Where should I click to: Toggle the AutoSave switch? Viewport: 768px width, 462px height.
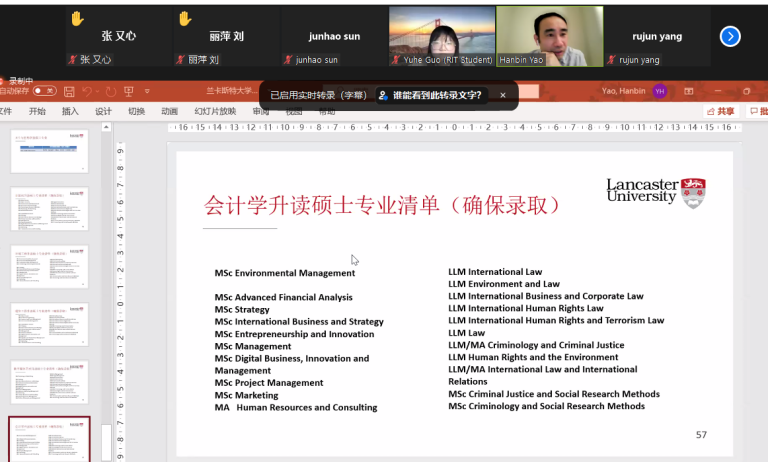coord(44,91)
